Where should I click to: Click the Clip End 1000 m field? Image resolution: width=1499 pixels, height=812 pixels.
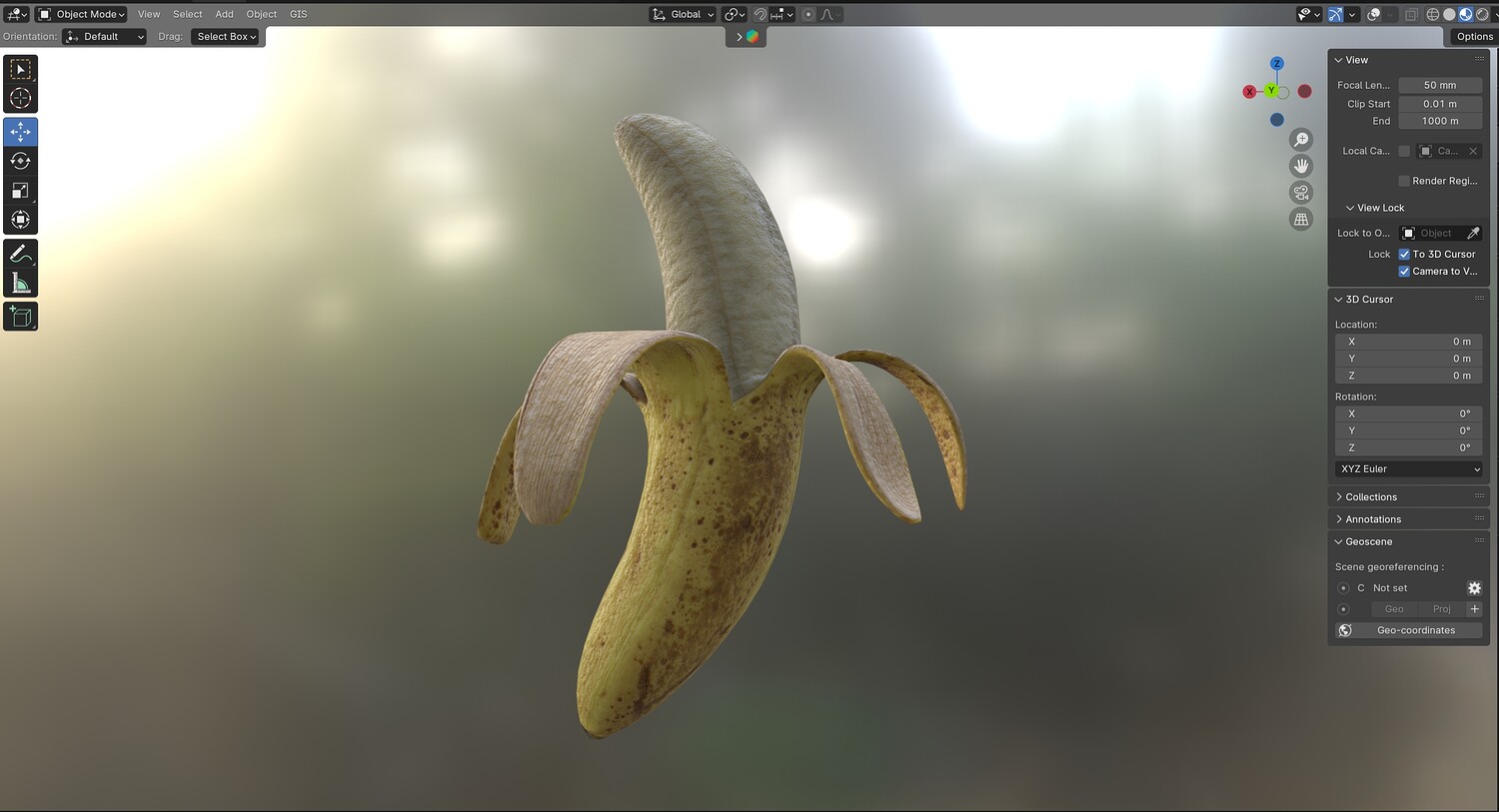(x=1440, y=121)
